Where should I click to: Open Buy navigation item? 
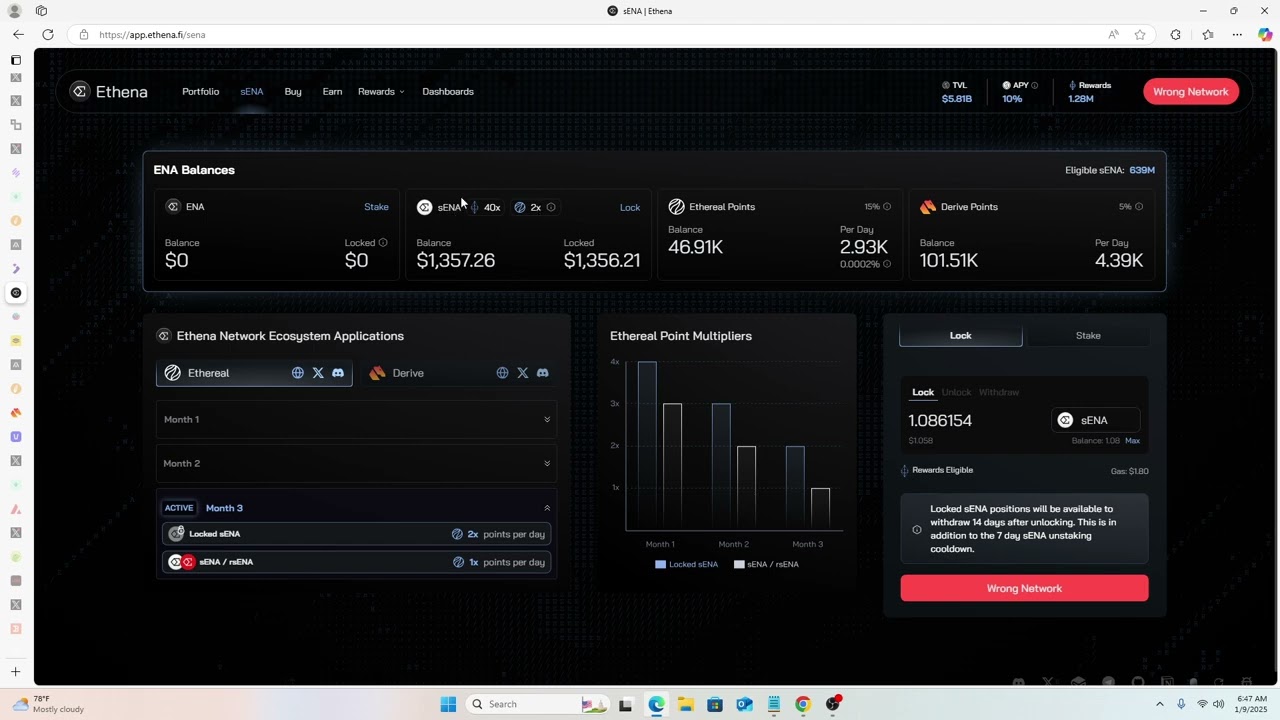(293, 92)
